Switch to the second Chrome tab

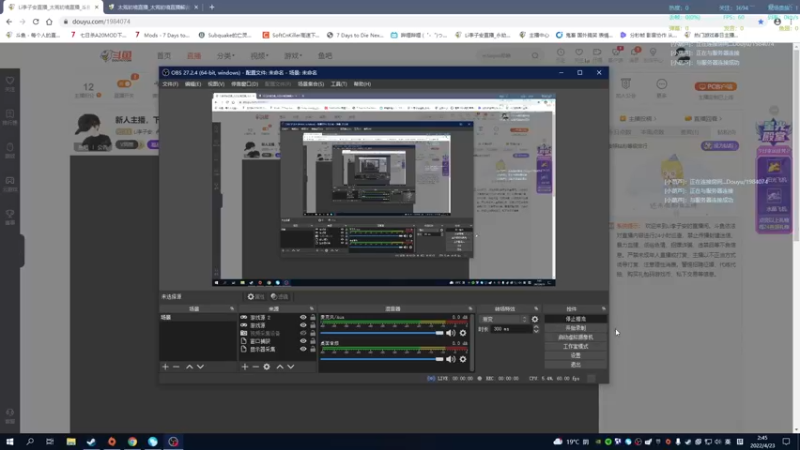[x=153, y=7]
